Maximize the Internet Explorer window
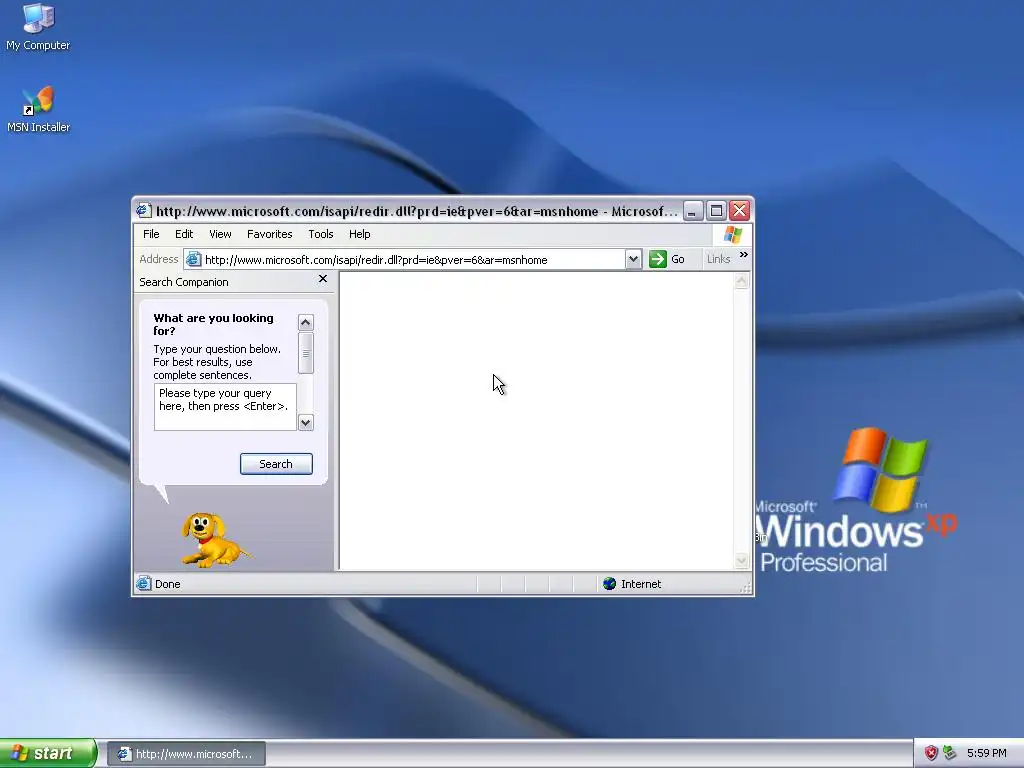This screenshot has width=1024, height=768. click(716, 211)
